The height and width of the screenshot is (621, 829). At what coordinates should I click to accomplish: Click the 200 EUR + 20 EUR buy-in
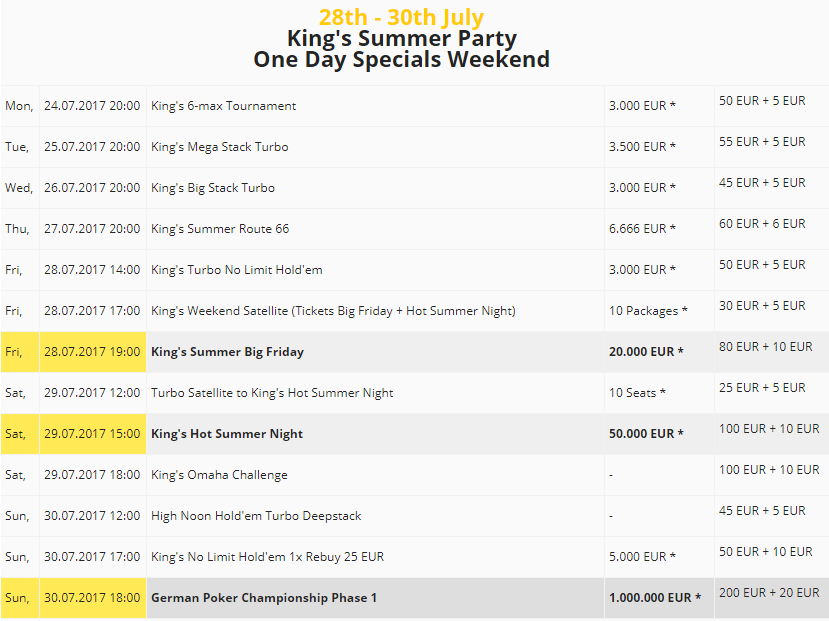(x=769, y=593)
